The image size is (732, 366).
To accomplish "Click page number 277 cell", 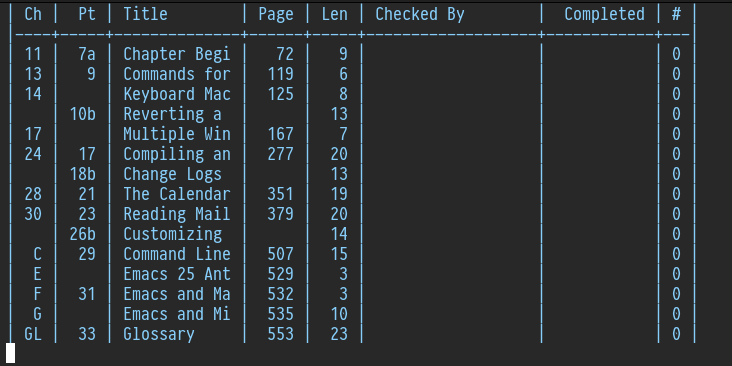I will click(281, 155).
